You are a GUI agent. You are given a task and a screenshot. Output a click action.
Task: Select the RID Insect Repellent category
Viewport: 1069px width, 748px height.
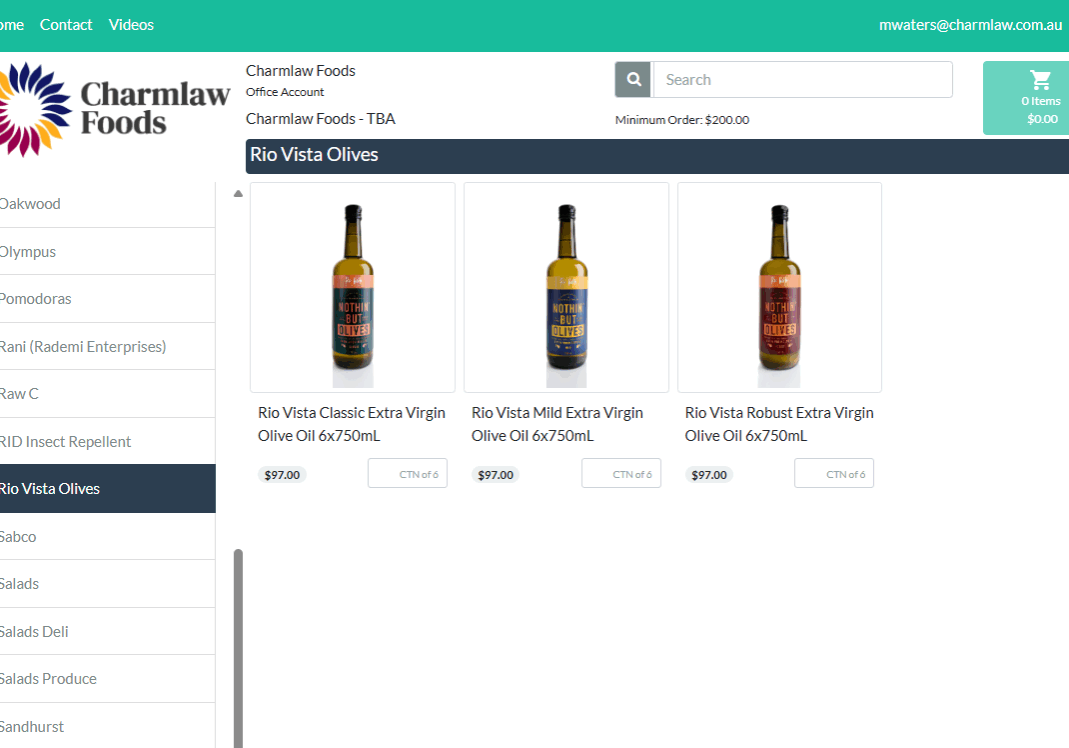tap(107, 441)
